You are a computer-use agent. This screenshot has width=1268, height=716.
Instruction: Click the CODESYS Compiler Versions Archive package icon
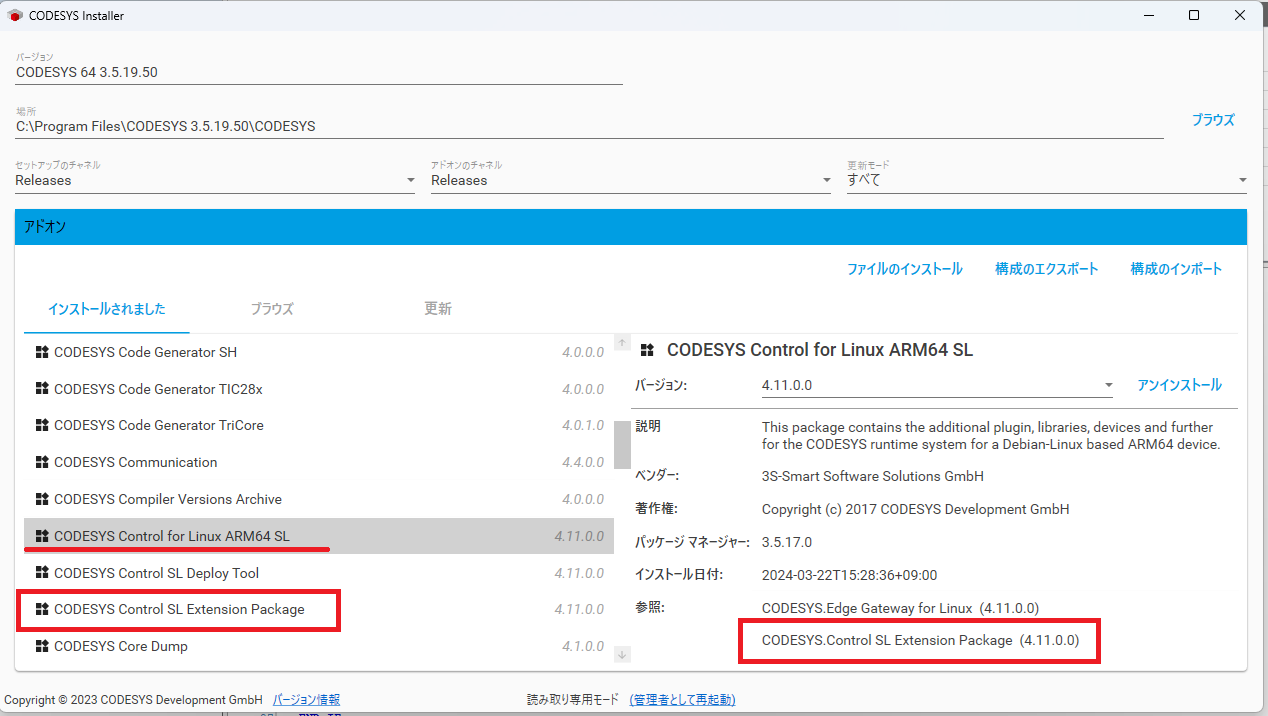point(40,499)
